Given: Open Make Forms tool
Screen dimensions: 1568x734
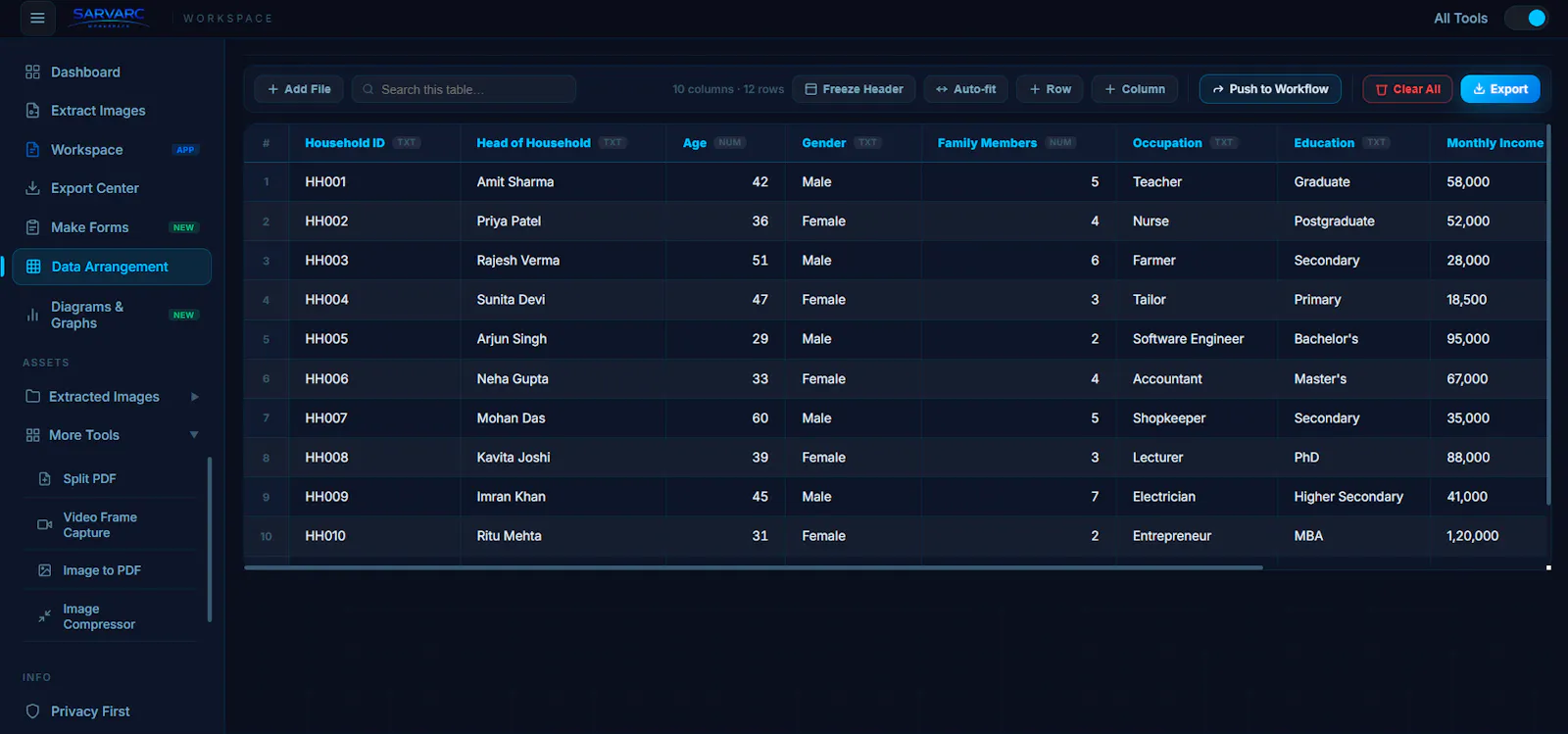Looking at the screenshot, I should pyautogui.click(x=112, y=227).
